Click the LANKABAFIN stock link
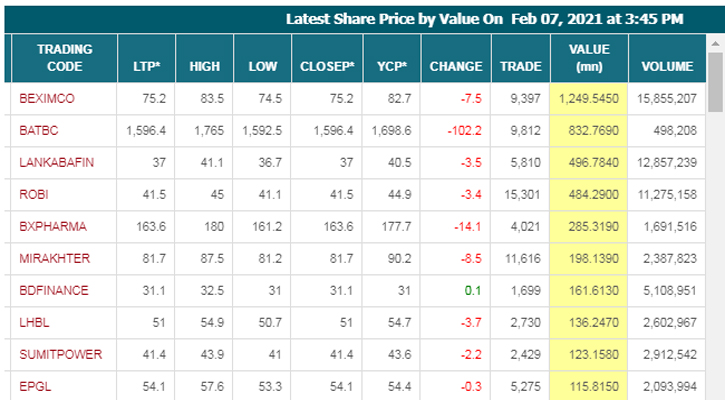Screen dimensions: 725x400 click(56, 163)
